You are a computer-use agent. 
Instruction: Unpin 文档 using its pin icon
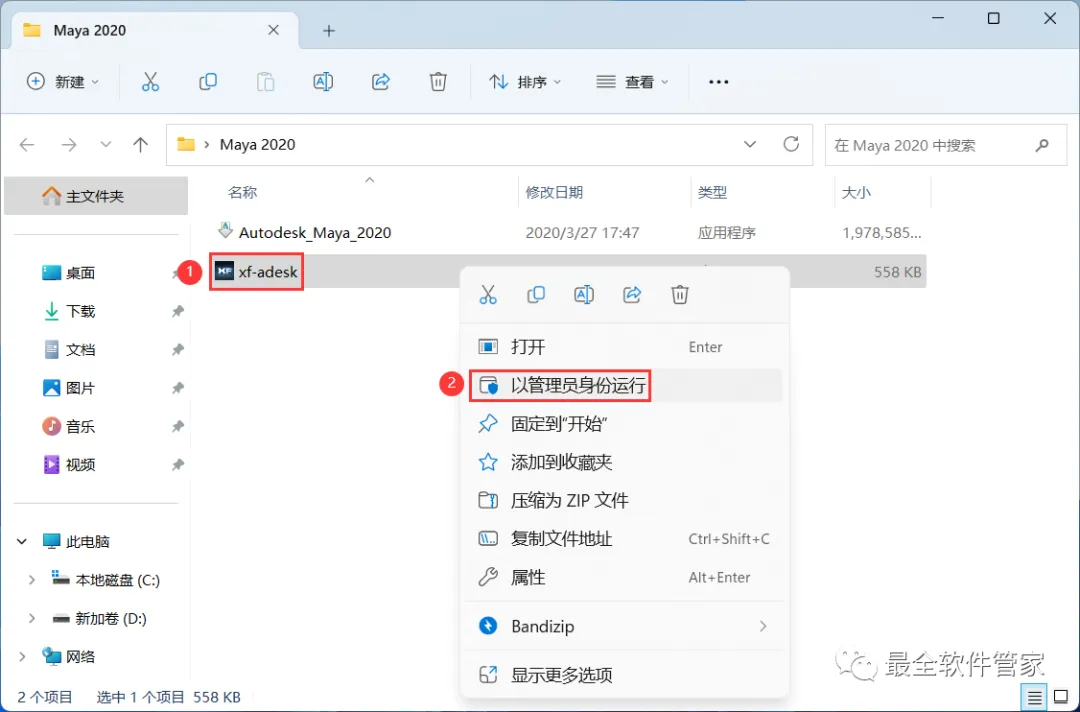point(178,350)
